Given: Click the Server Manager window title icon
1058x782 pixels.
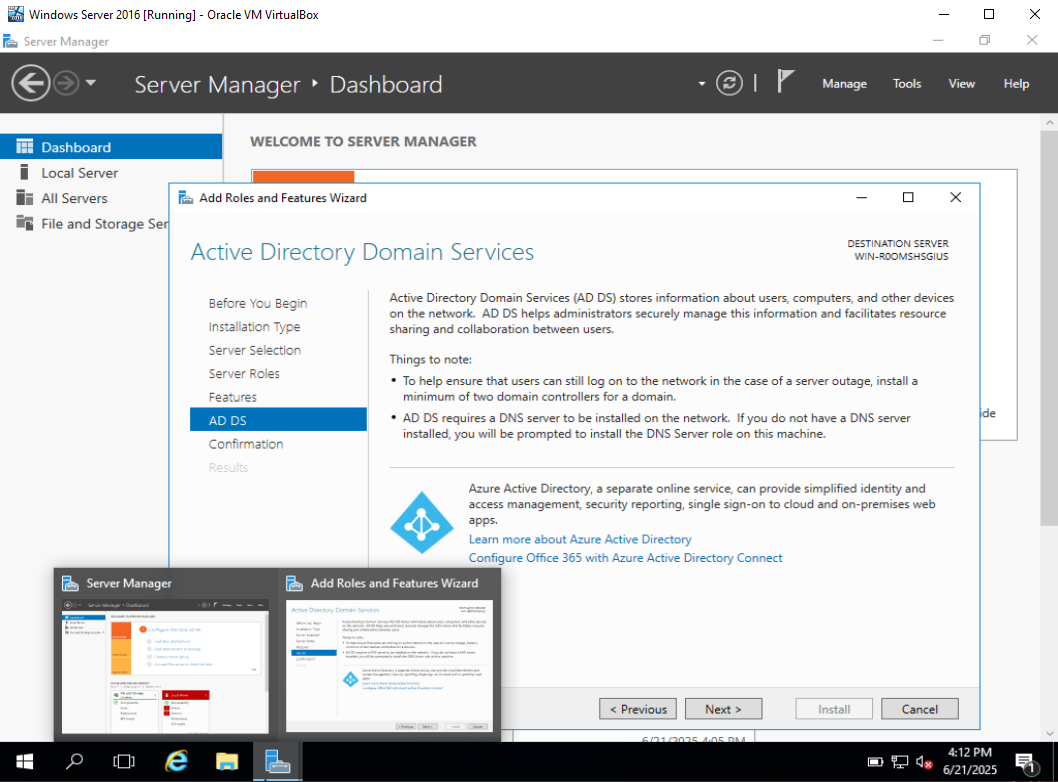Looking at the screenshot, I should pyautogui.click(x=10, y=41).
